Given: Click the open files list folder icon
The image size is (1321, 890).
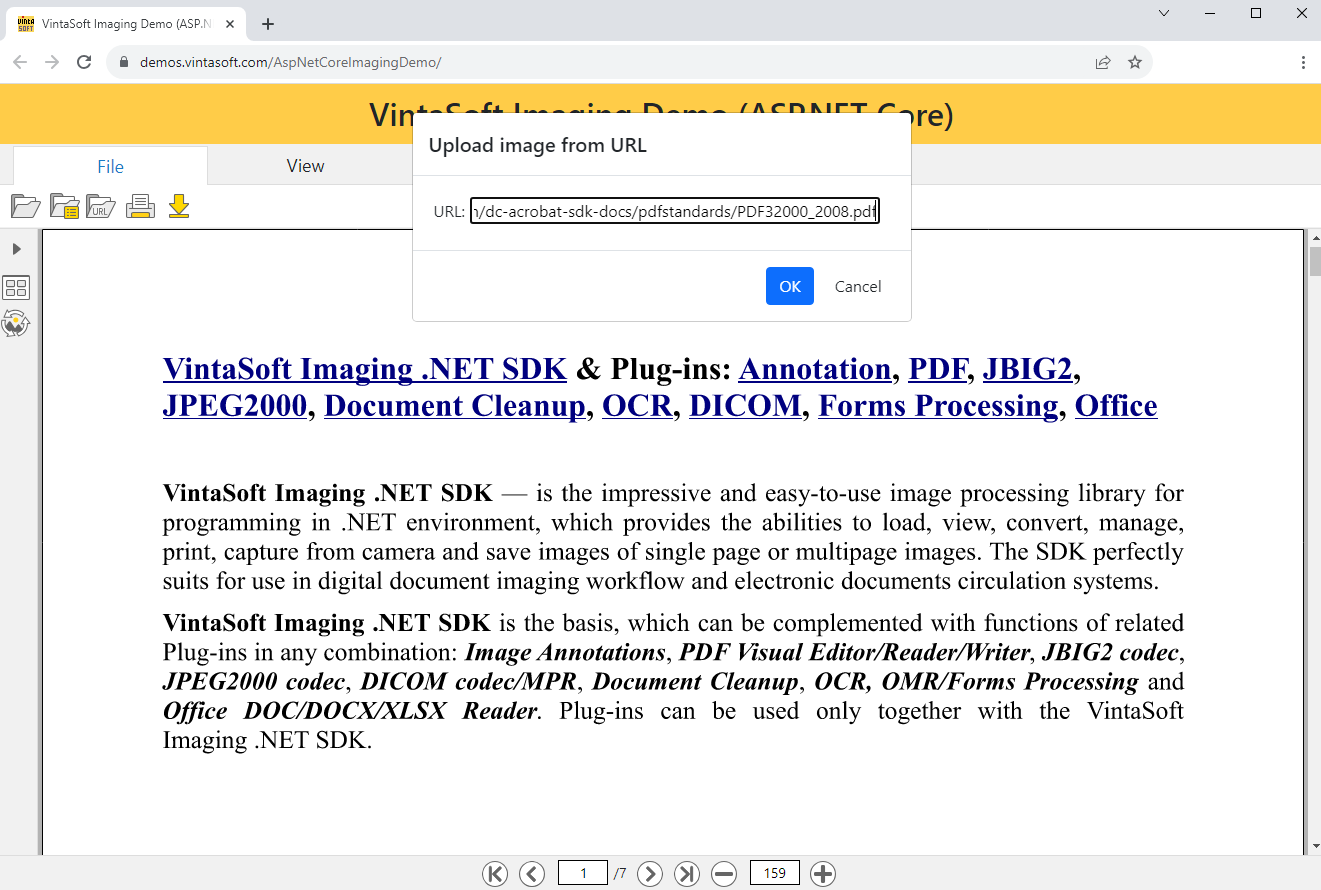Looking at the screenshot, I should pos(65,207).
